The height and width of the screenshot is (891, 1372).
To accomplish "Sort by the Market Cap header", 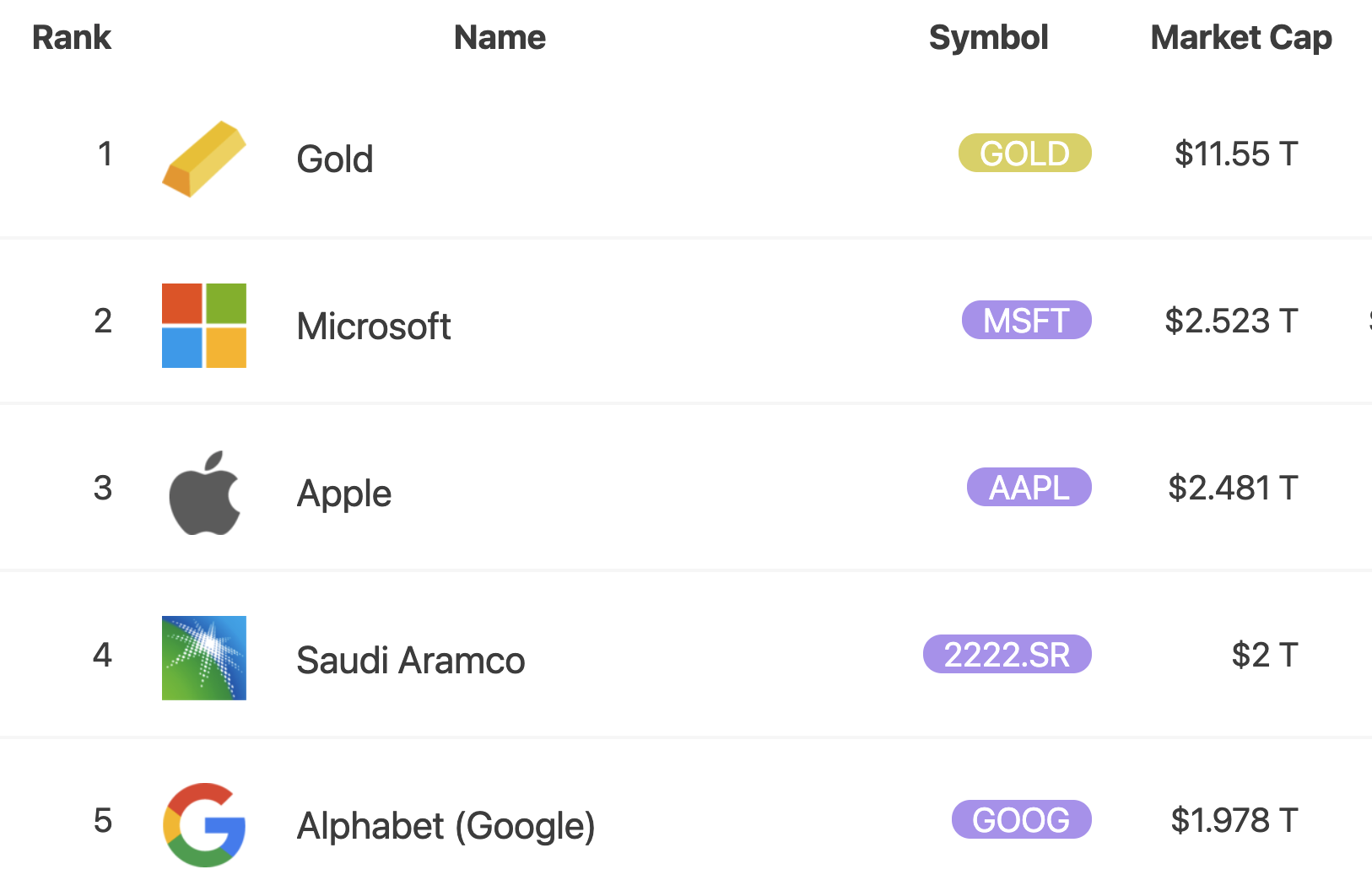I will pyautogui.click(x=1241, y=37).
